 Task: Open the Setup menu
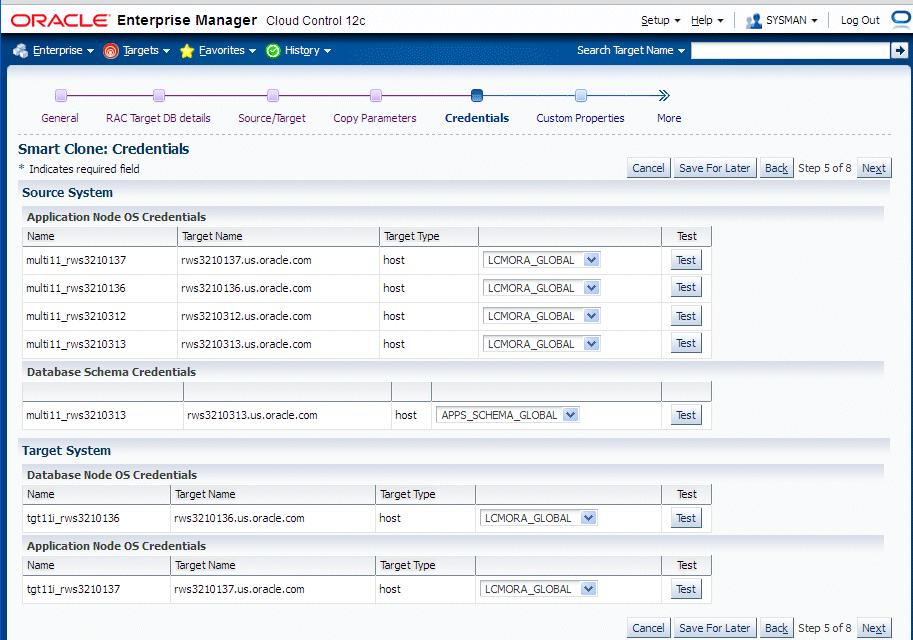(x=660, y=20)
